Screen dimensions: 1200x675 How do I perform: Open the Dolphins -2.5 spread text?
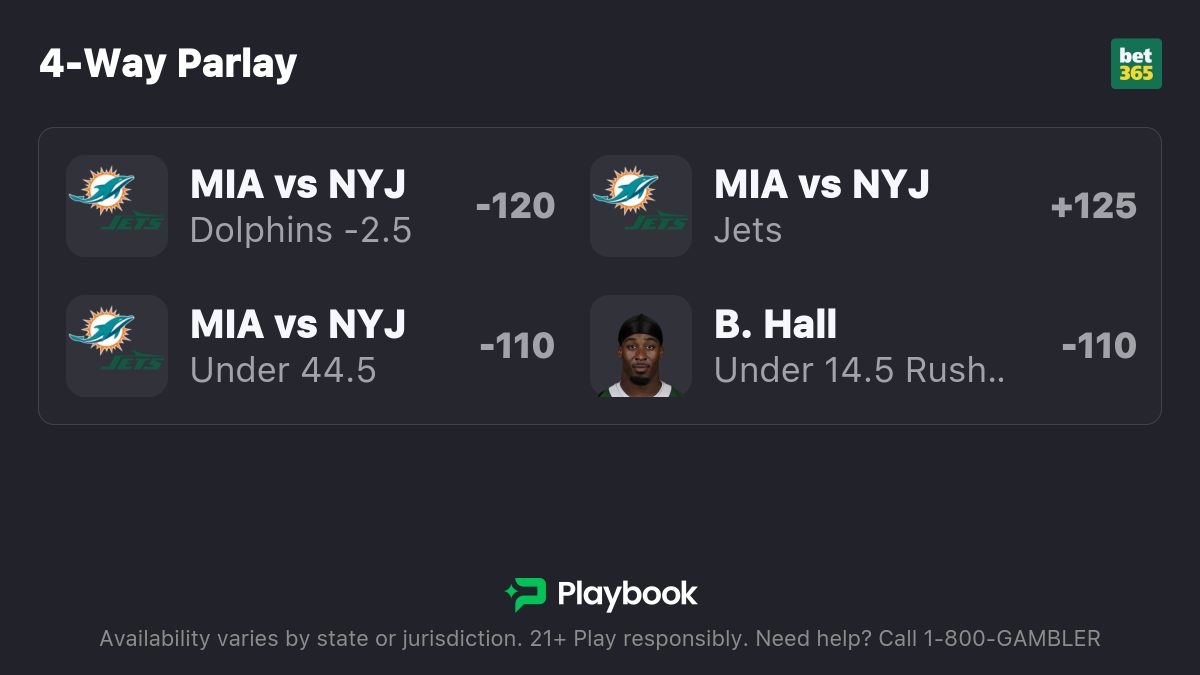[301, 231]
